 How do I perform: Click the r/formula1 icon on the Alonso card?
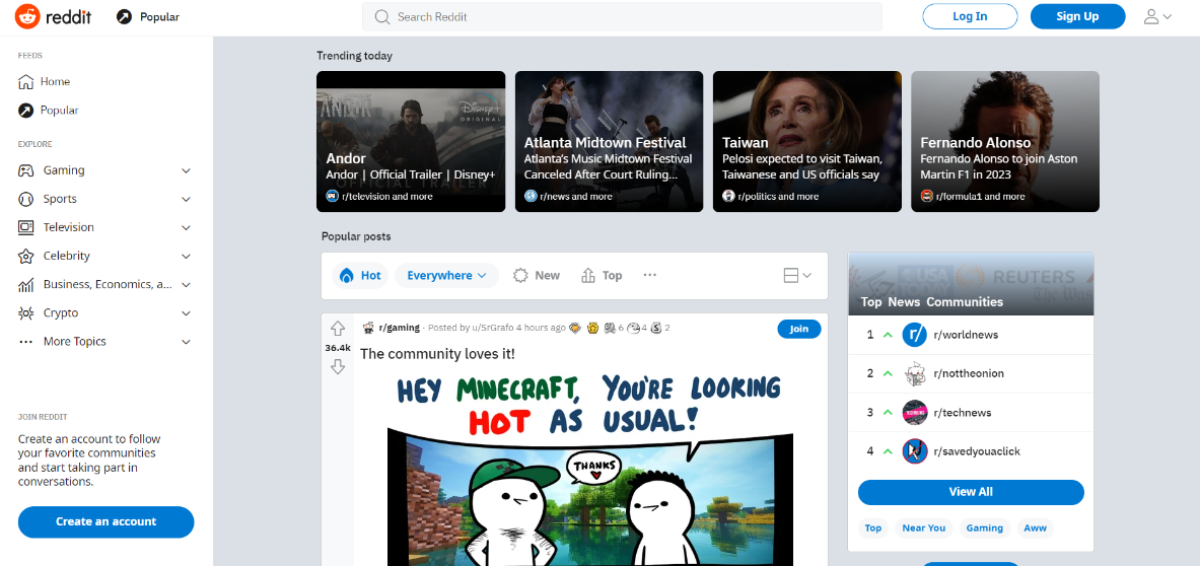tap(927, 197)
